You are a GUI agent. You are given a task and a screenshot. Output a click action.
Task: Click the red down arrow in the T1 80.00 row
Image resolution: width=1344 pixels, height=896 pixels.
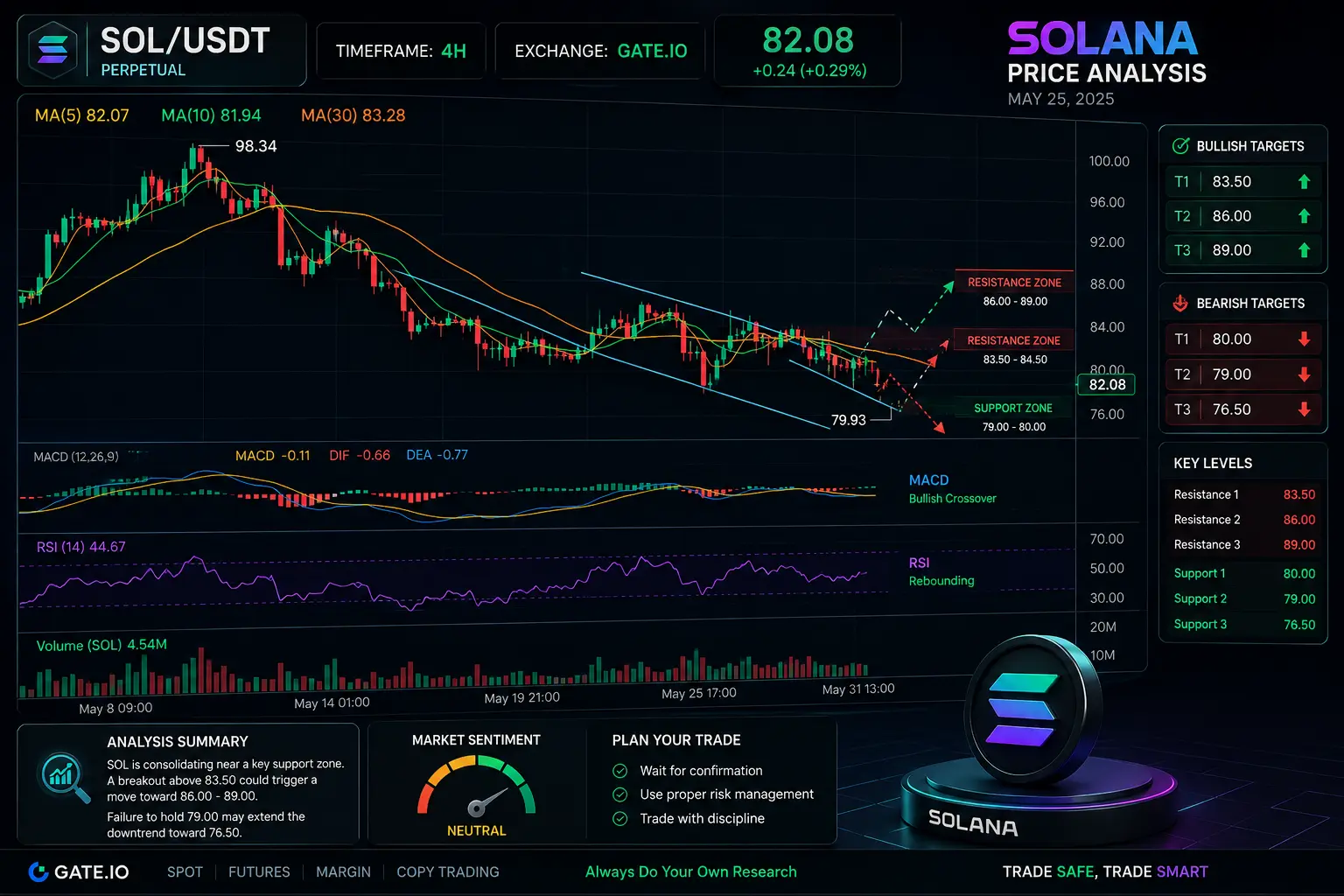point(1304,339)
